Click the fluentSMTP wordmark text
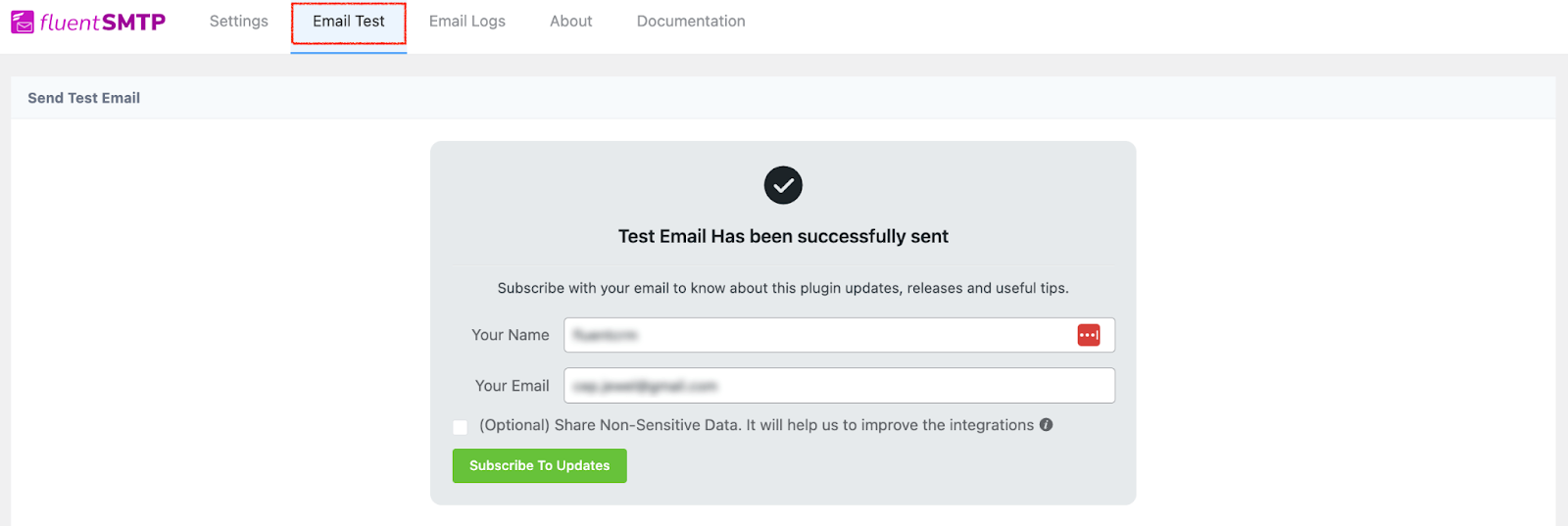1568x526 pixels. click(x=103, y=23)
